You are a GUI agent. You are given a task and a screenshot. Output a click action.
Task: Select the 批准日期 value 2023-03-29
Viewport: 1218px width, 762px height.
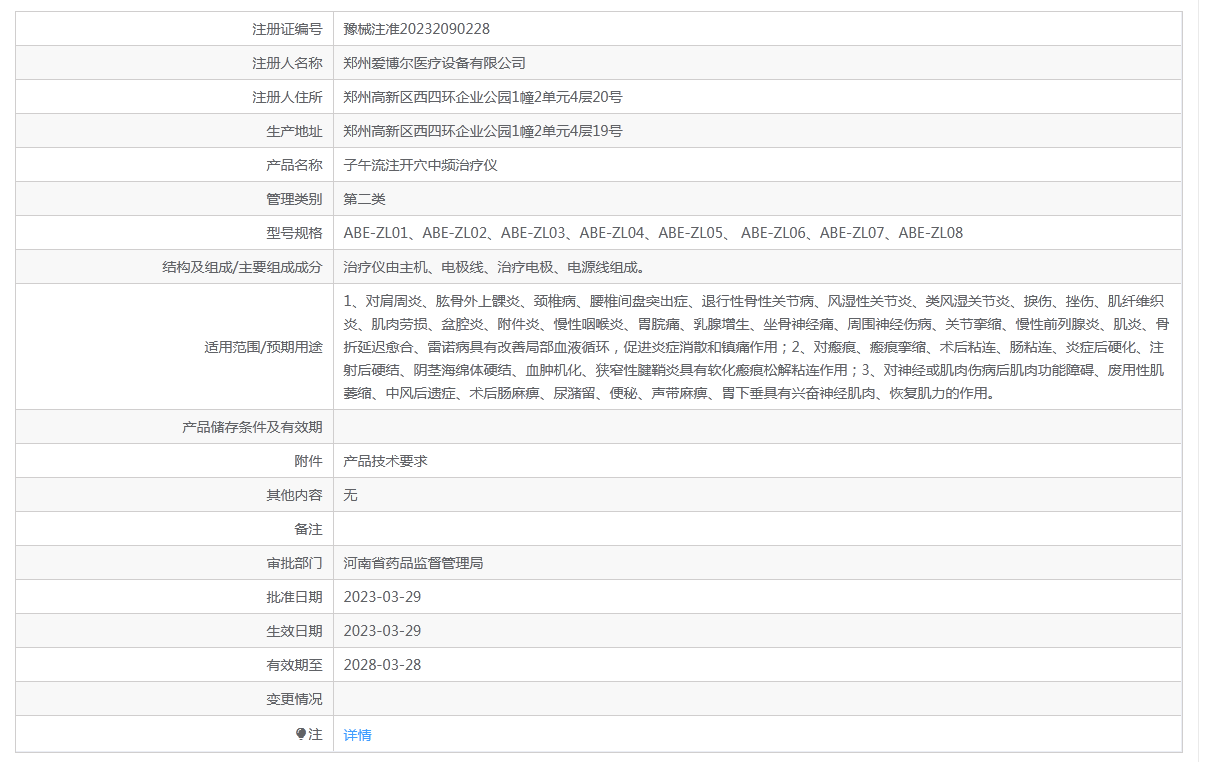pyautogui.click(x=382, y=597)
